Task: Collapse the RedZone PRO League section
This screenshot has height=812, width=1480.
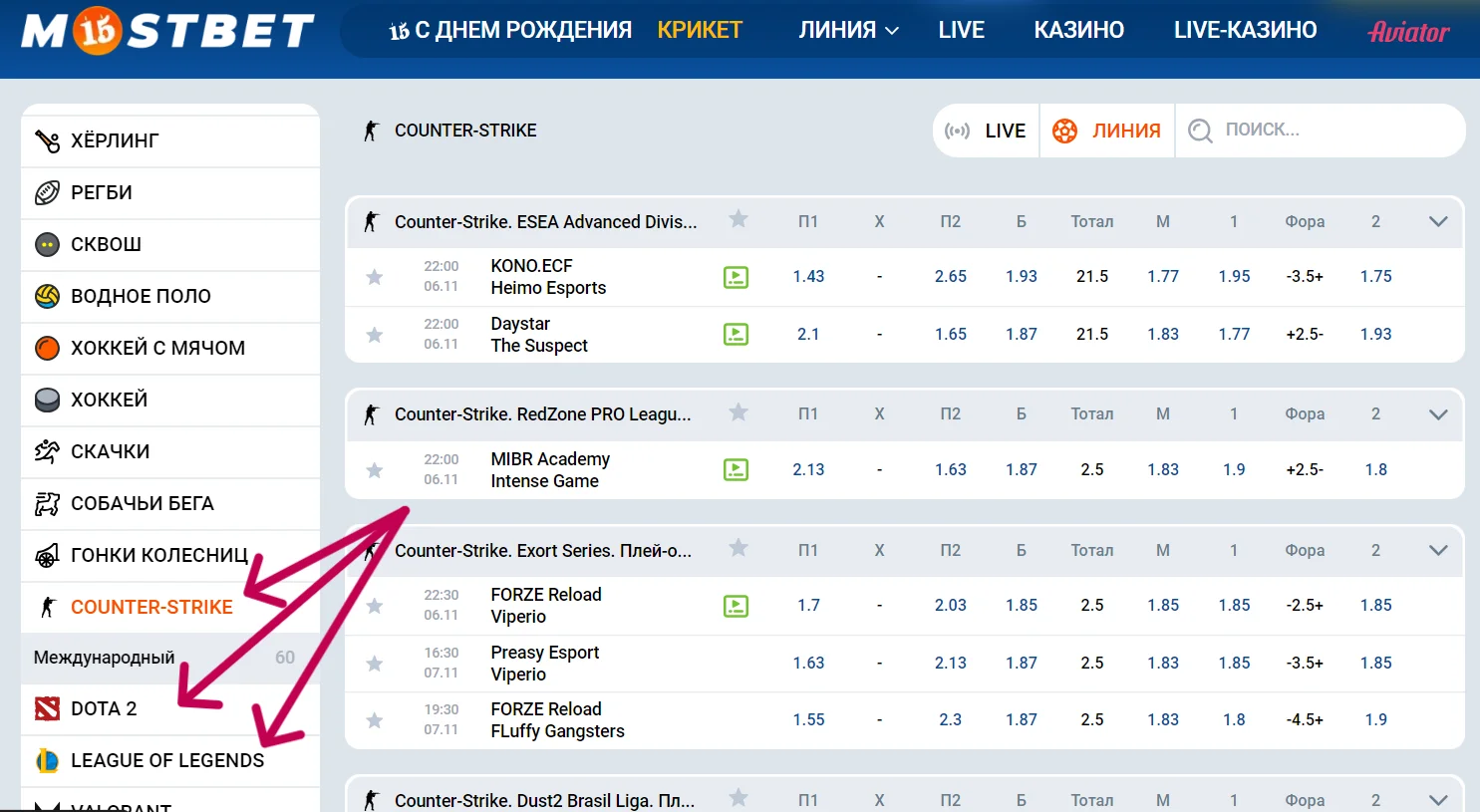Action: point(1437,414)
